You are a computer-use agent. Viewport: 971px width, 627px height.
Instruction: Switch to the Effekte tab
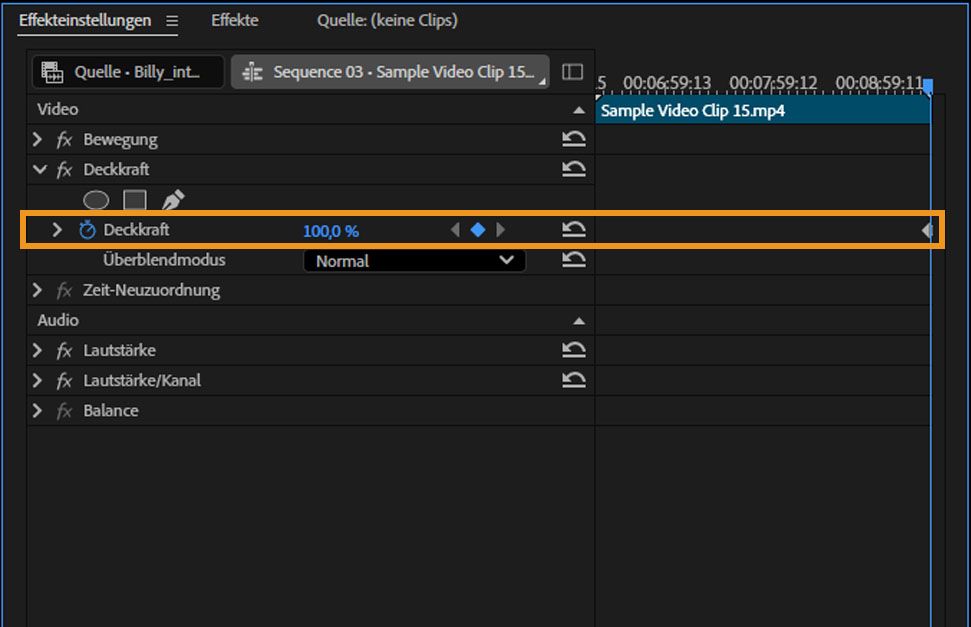(x=234, y=20)
